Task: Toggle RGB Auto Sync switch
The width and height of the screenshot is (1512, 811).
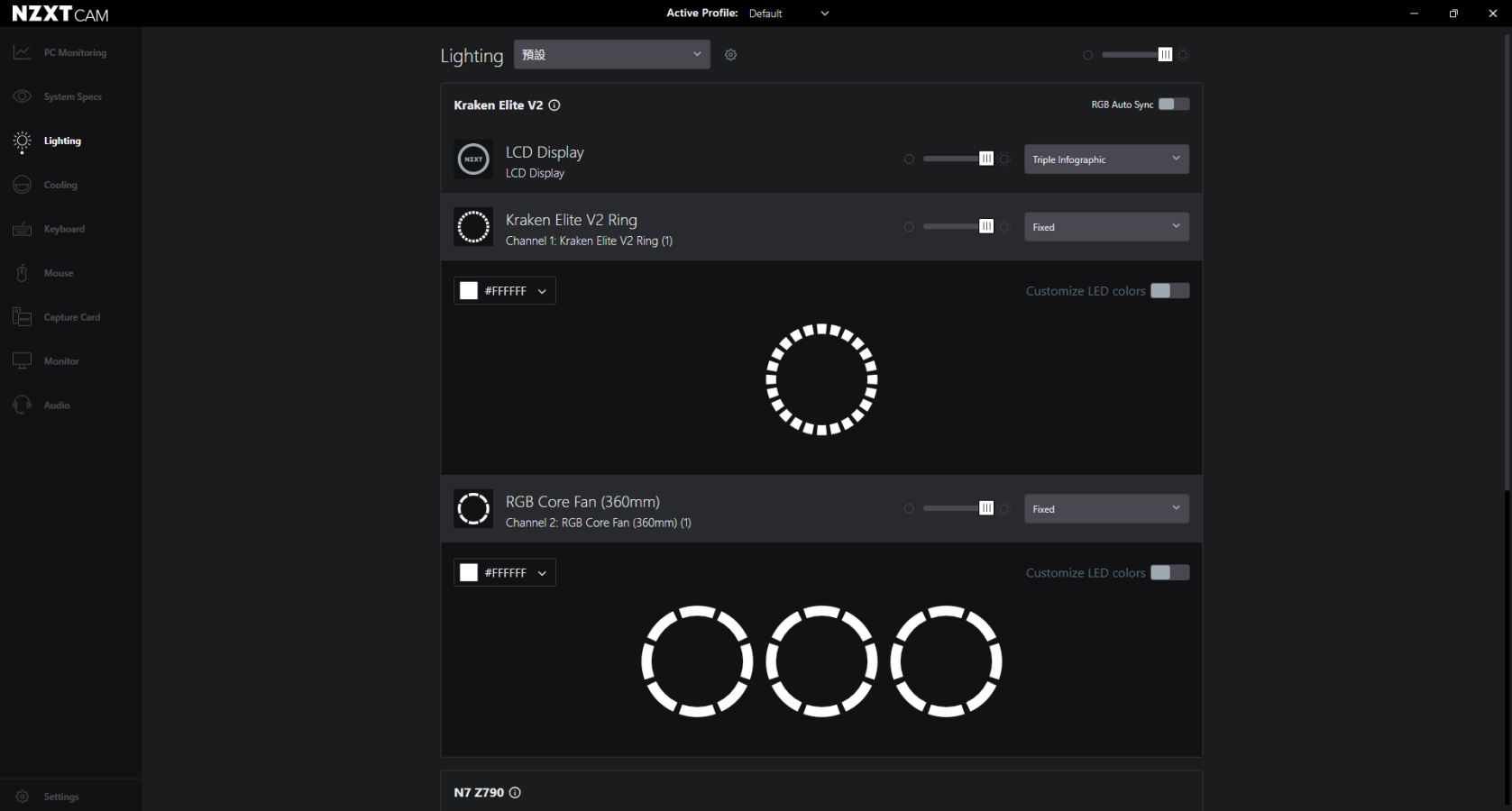Action: tap(1173, 105)
